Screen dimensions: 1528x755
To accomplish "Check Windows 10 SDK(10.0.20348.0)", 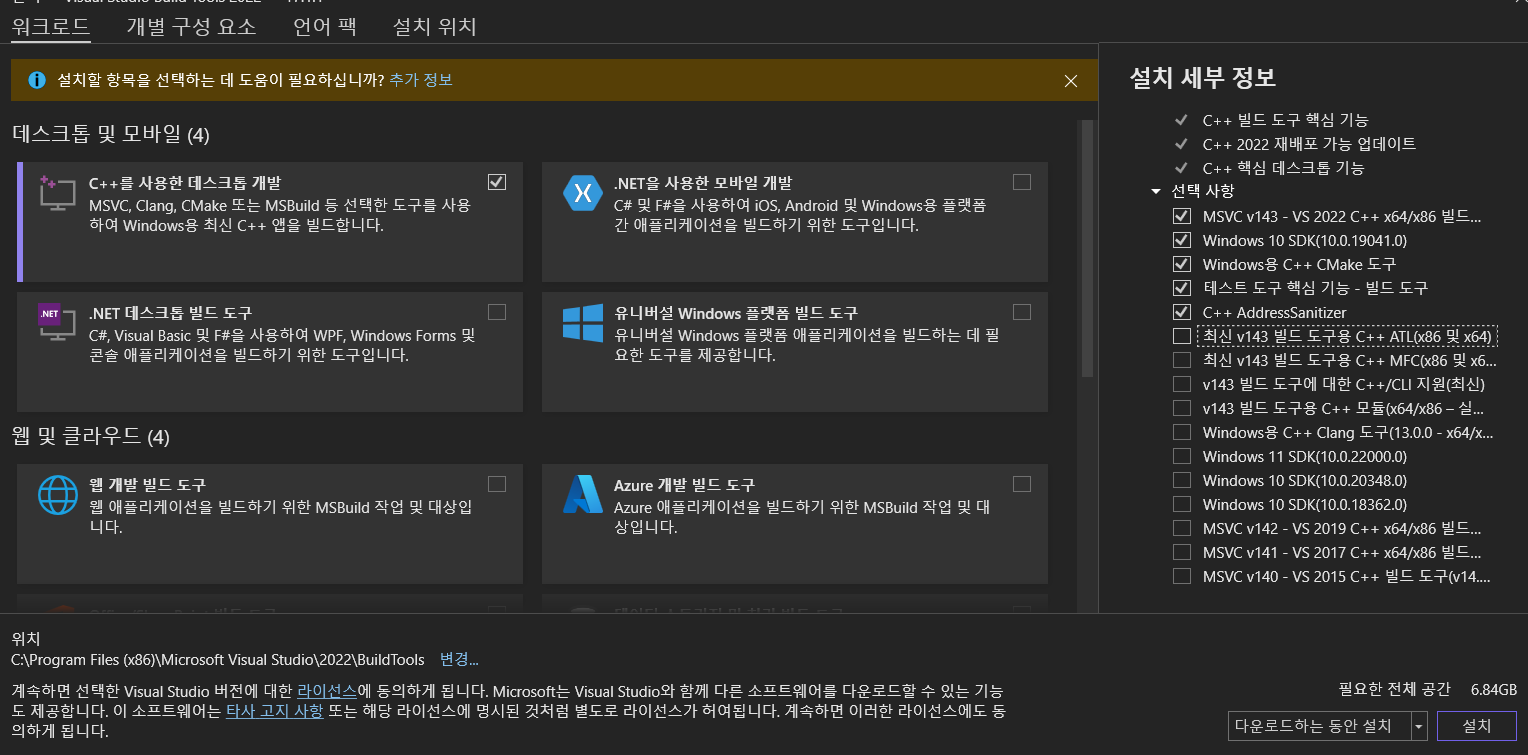I will point(1182,480).
